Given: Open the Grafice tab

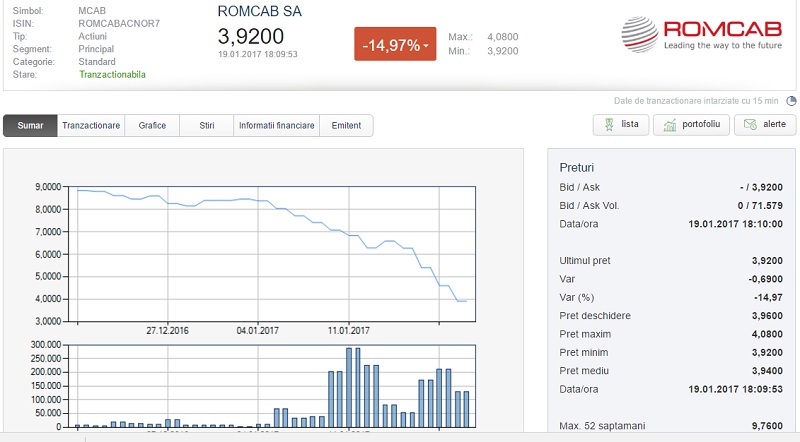Looking at the screenshot, I should click(x=152, y=126).
